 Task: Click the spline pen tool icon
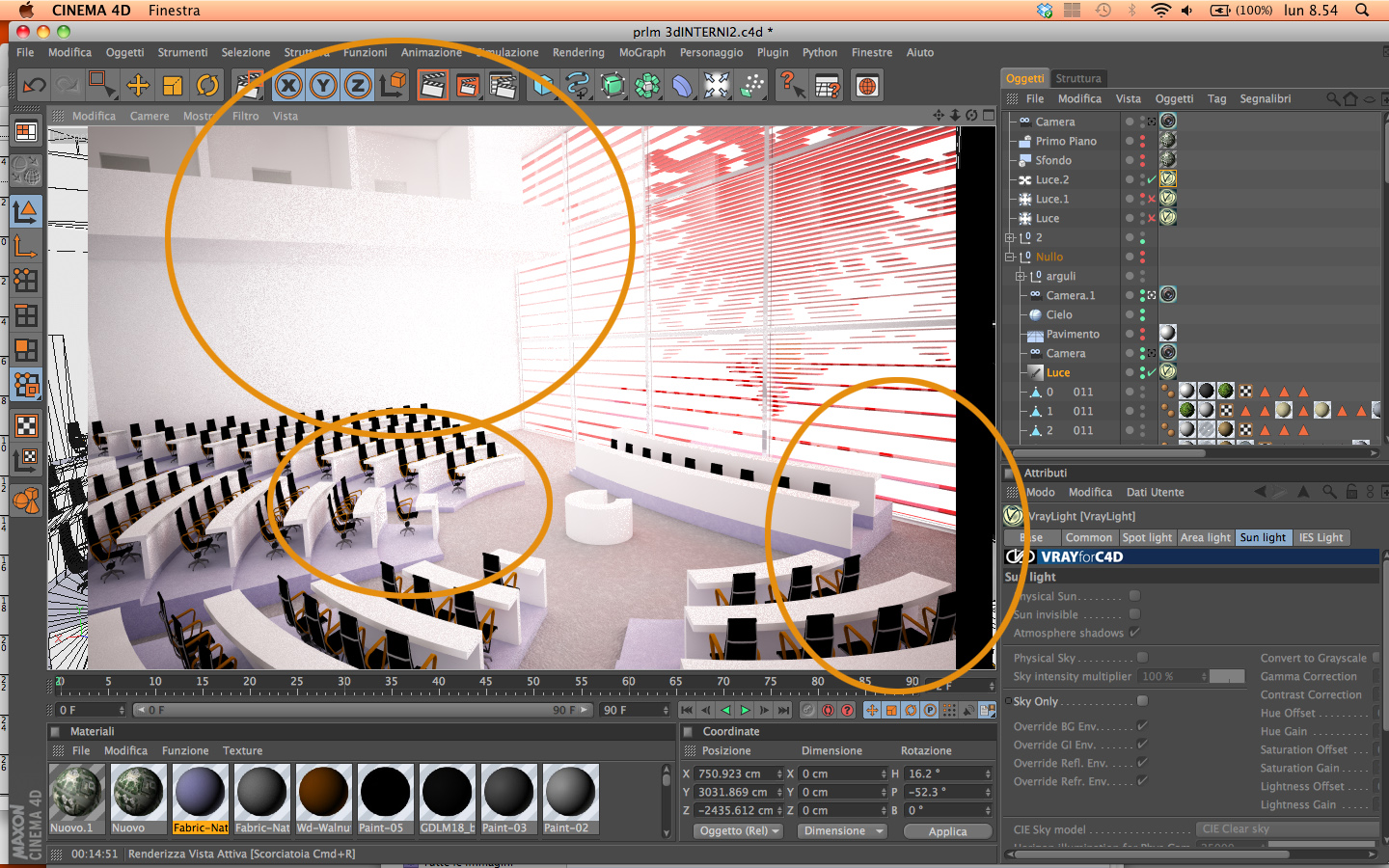pyautogui.click(x=578, y=86)
